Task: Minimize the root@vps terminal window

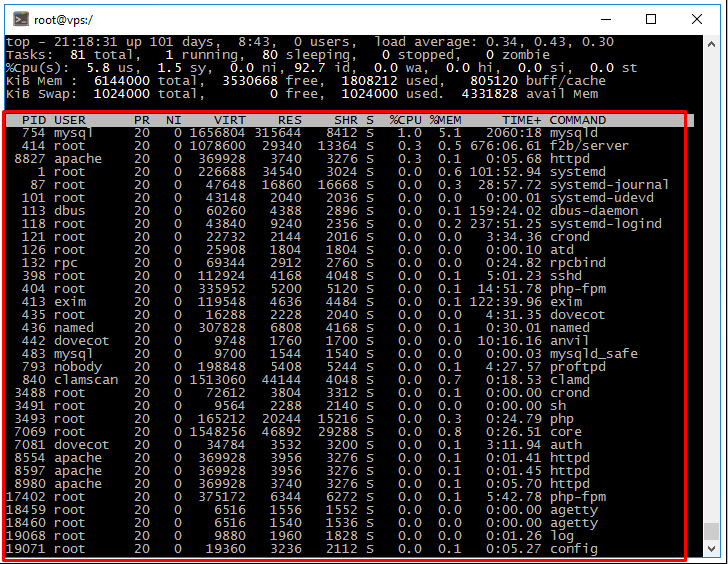Action: coord(605,18)
